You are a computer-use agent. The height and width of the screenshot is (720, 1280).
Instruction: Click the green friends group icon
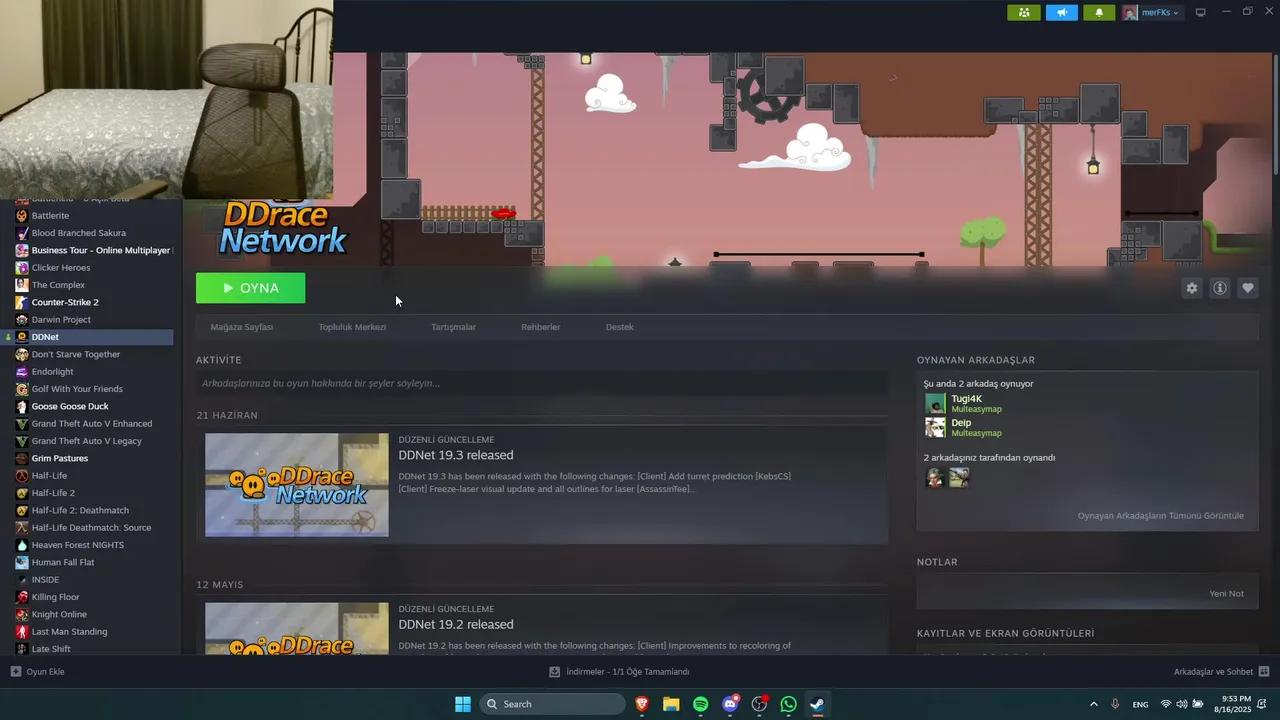[x=1024, y=12]
